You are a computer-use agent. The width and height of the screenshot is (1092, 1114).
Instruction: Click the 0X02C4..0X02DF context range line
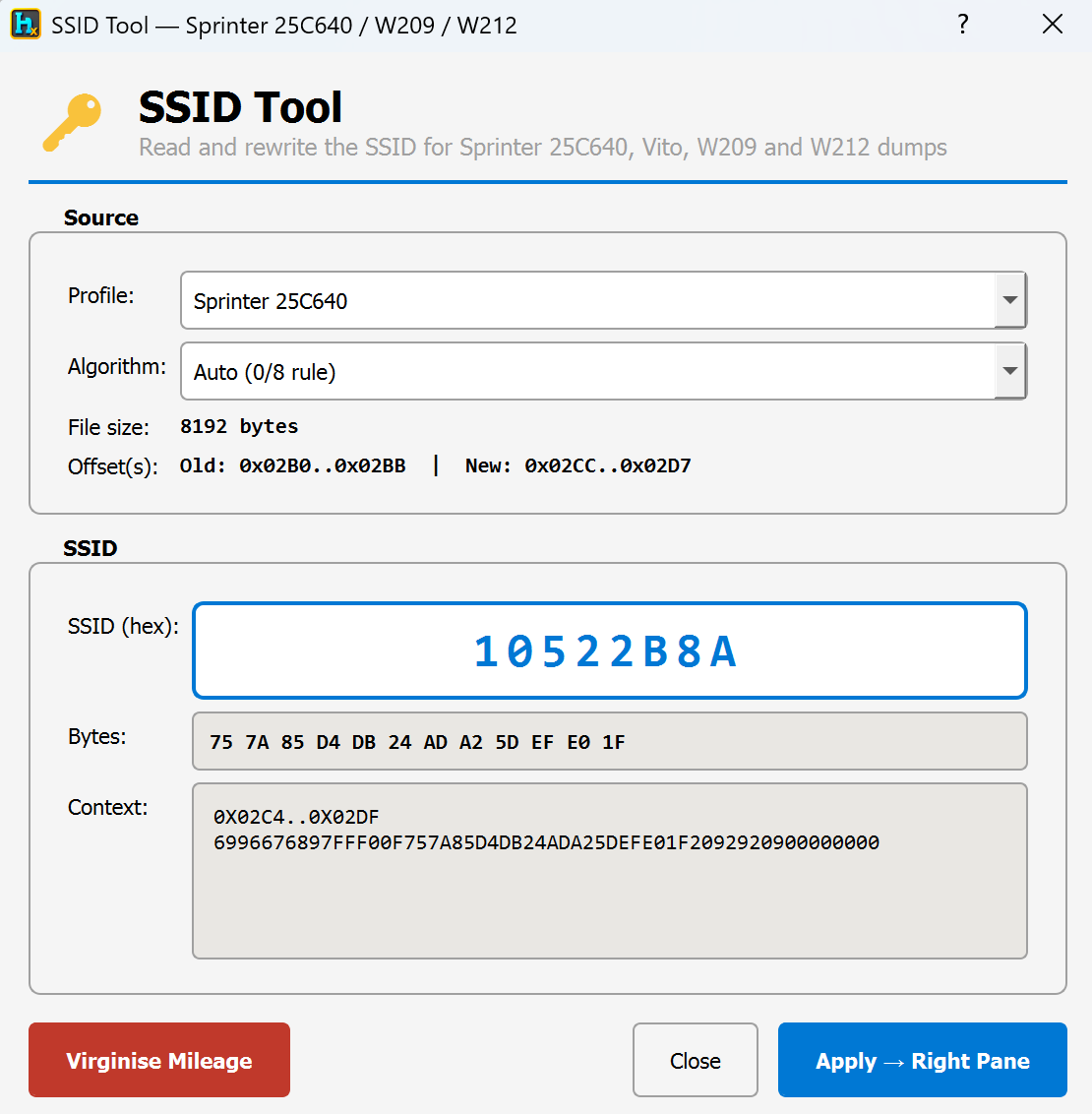point(296,817)
